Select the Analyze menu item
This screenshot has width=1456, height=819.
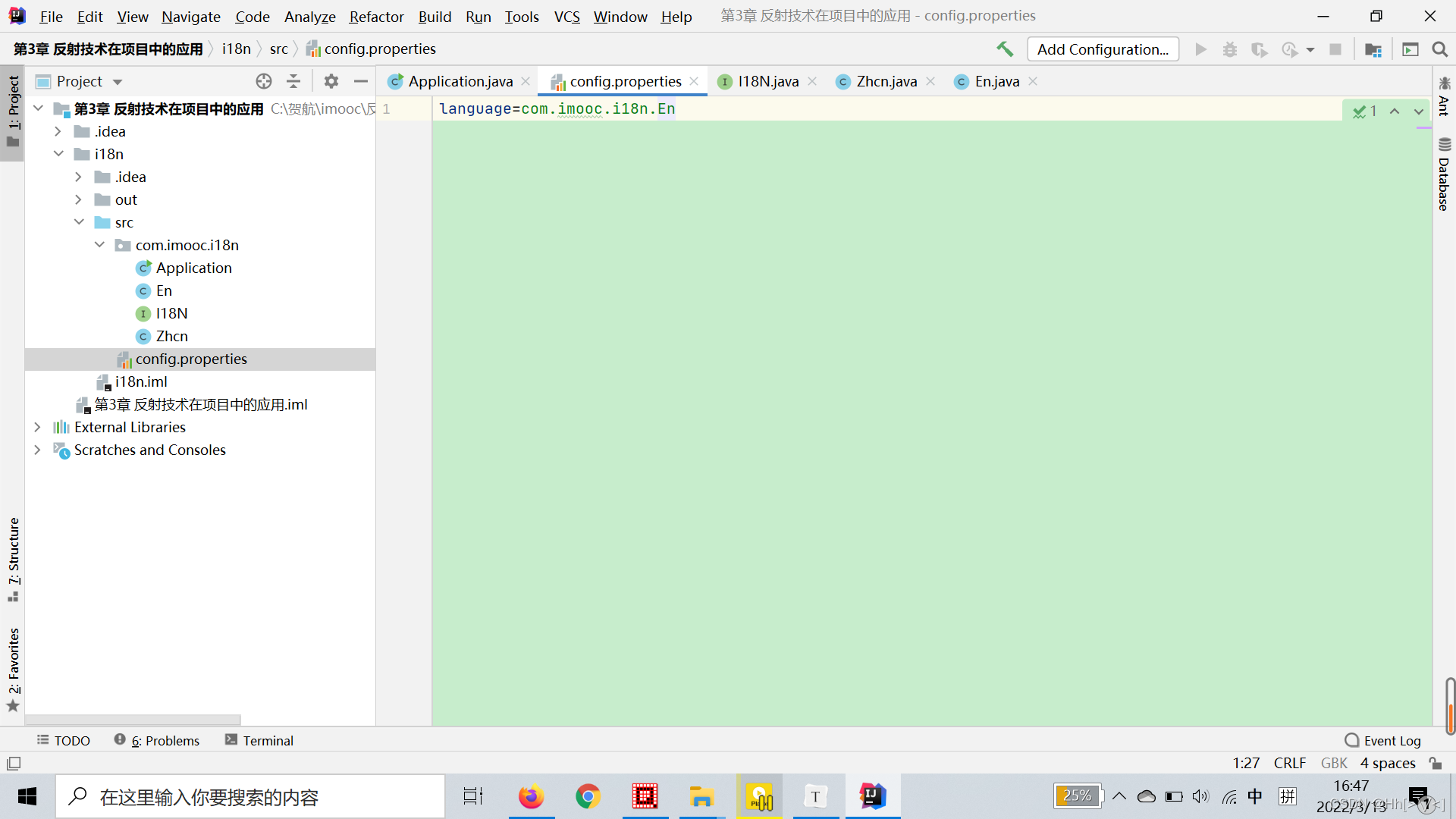pos(307,15)
